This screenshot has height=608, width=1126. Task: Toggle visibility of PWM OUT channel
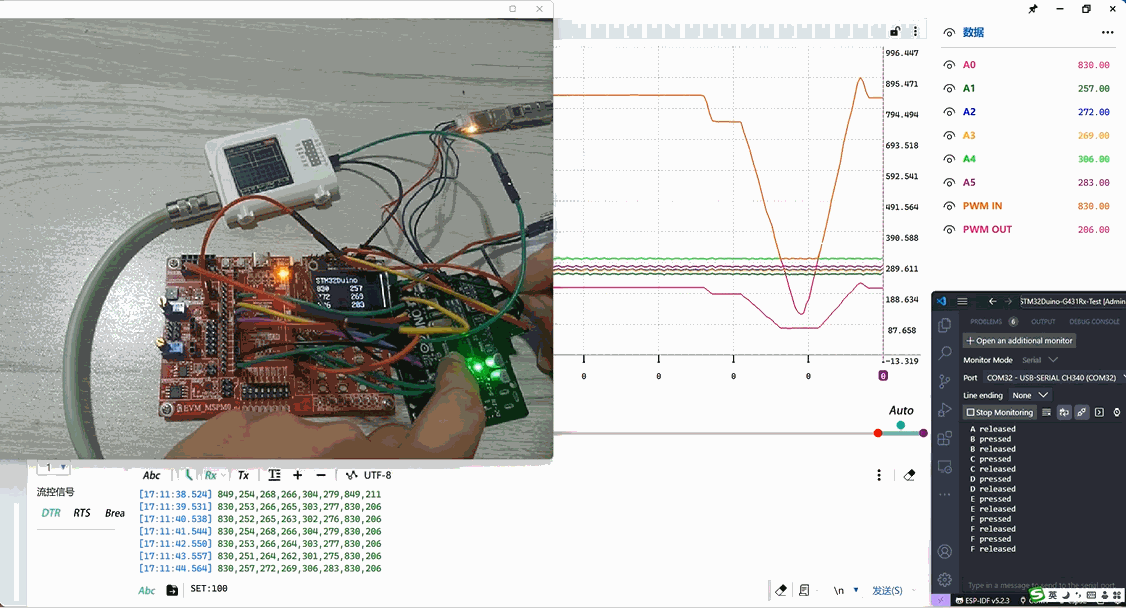[949, 230]
